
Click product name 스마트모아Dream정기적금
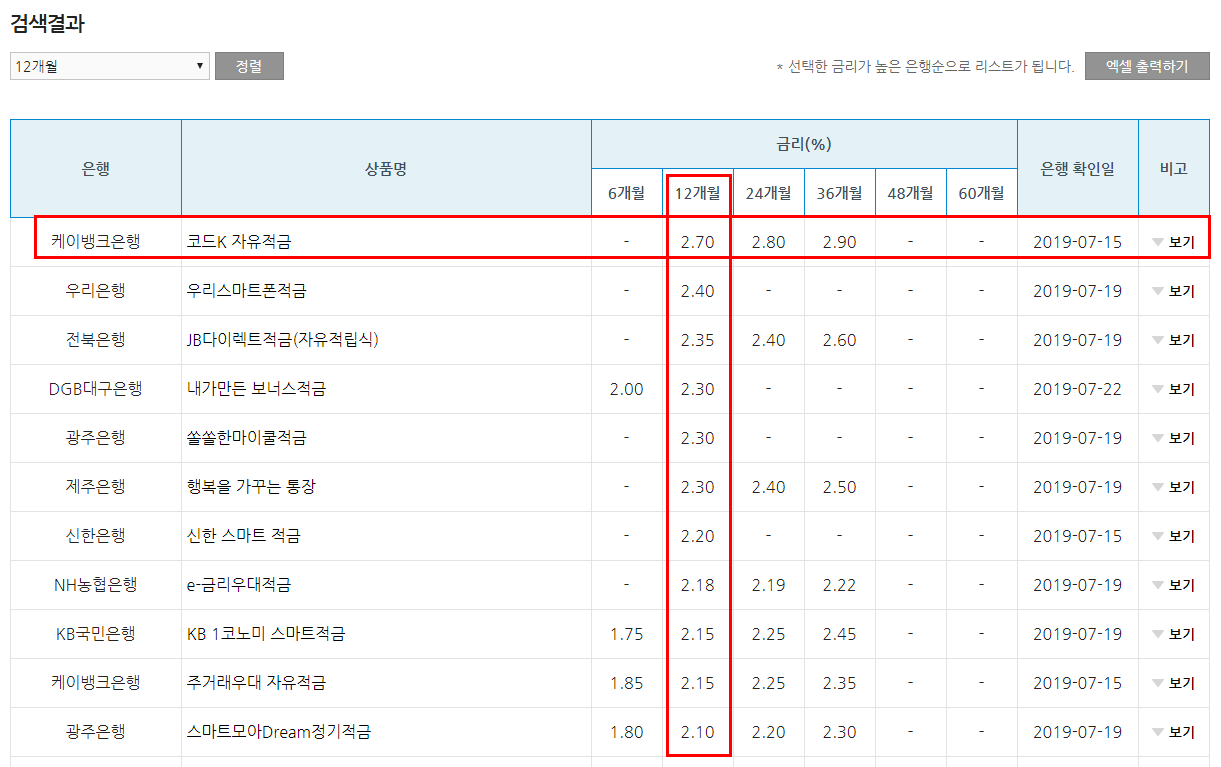tap(279, 732)
